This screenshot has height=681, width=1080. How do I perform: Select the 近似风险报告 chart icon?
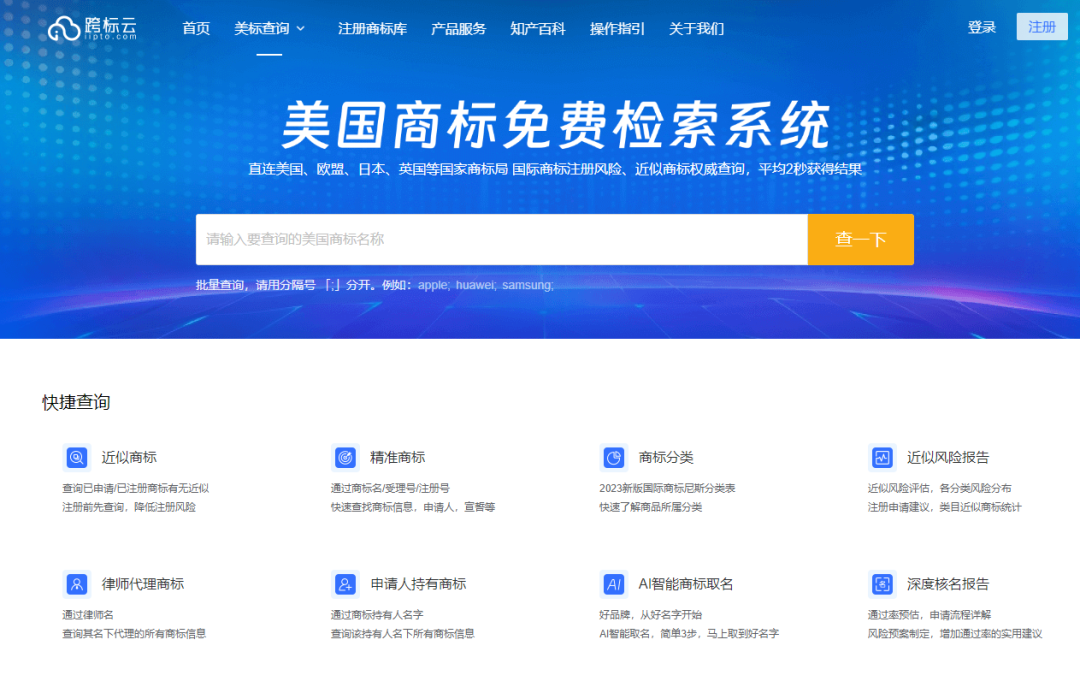pyautogui.click(x=883, y=457)
